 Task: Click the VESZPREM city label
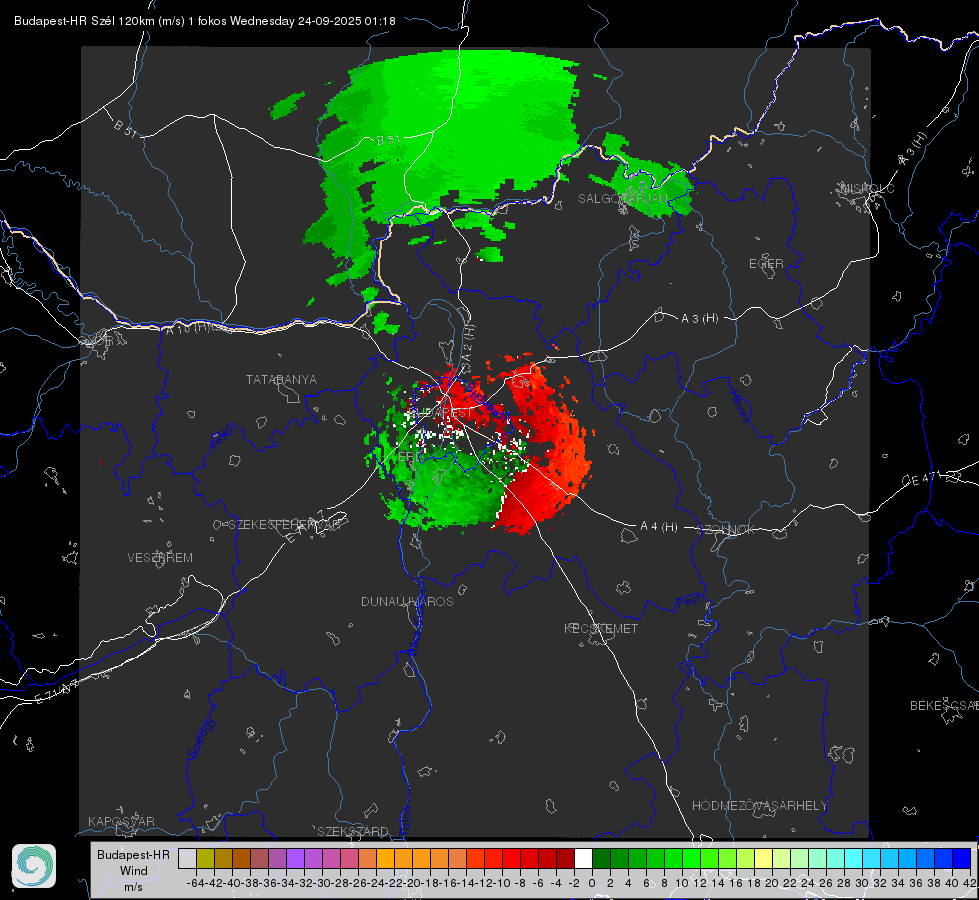point(160,558)
